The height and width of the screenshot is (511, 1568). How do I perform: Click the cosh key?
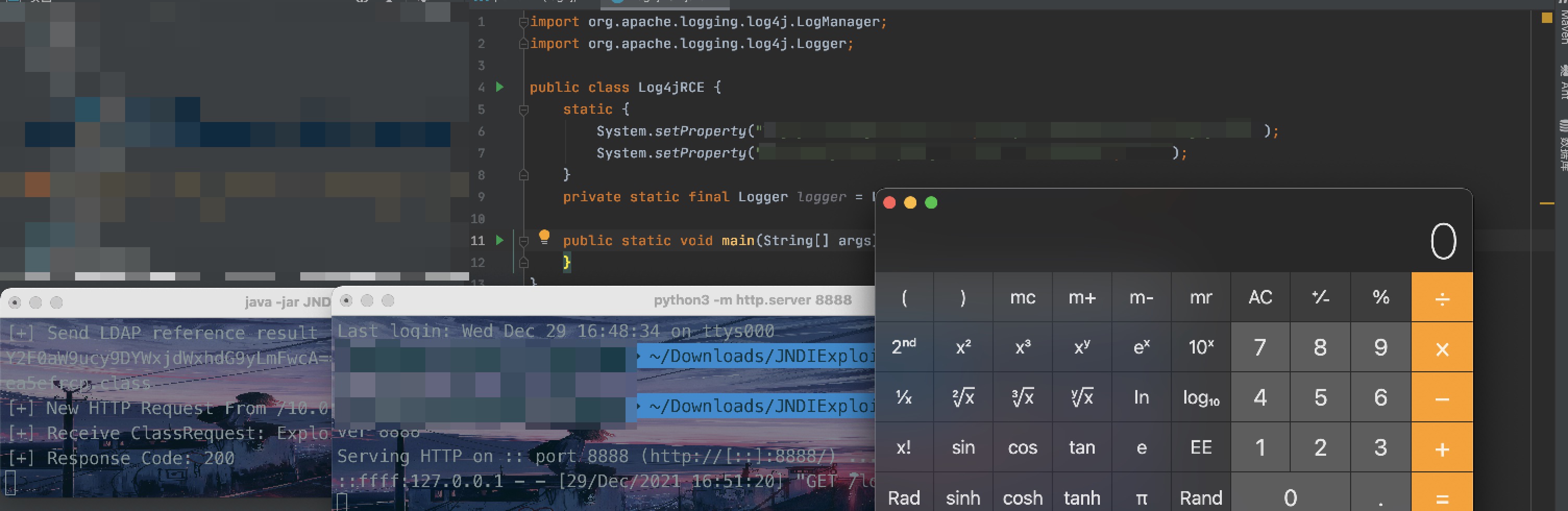click(x=1023, y=492)
